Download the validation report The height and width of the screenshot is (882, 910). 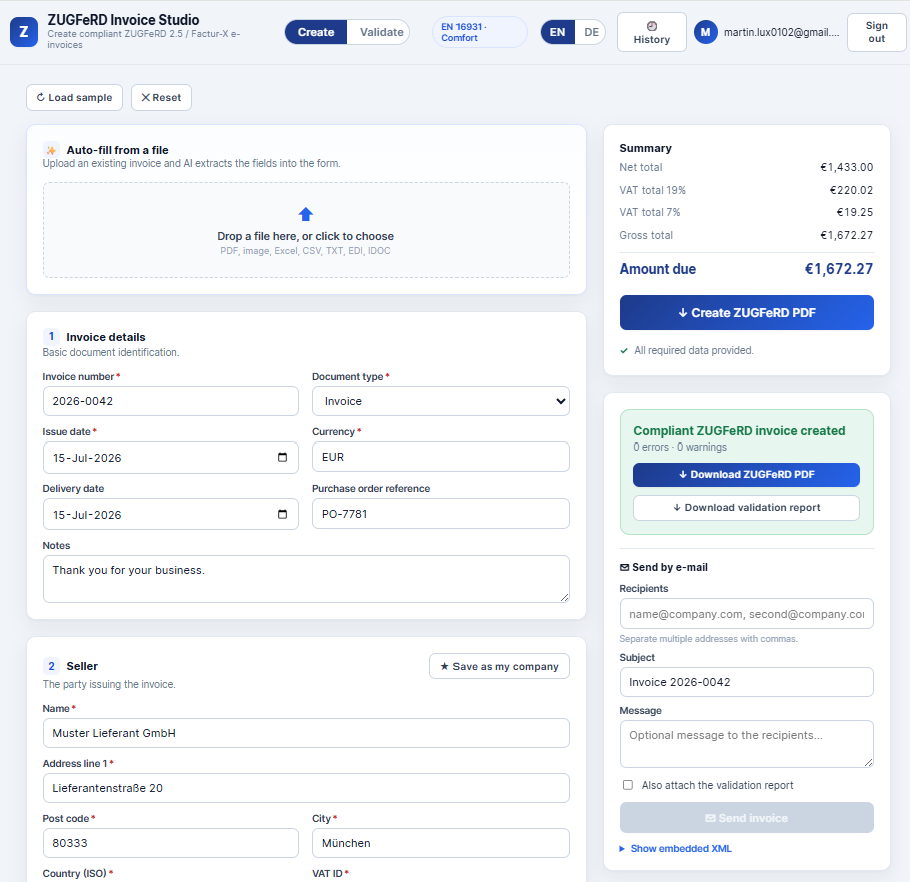(746, 508)
